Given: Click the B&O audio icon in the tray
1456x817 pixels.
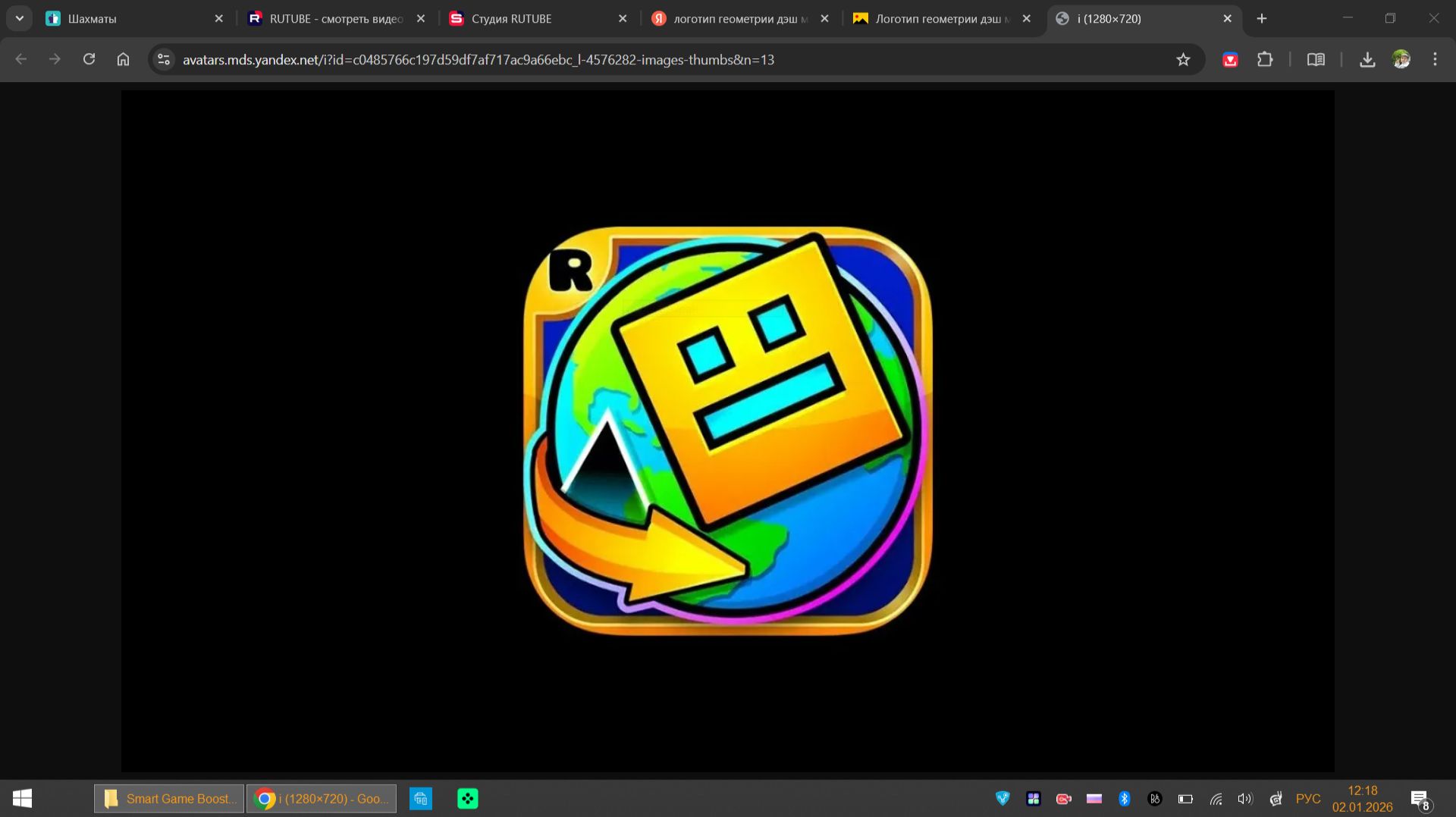Looking at the screenshot, I should 1154,797.
